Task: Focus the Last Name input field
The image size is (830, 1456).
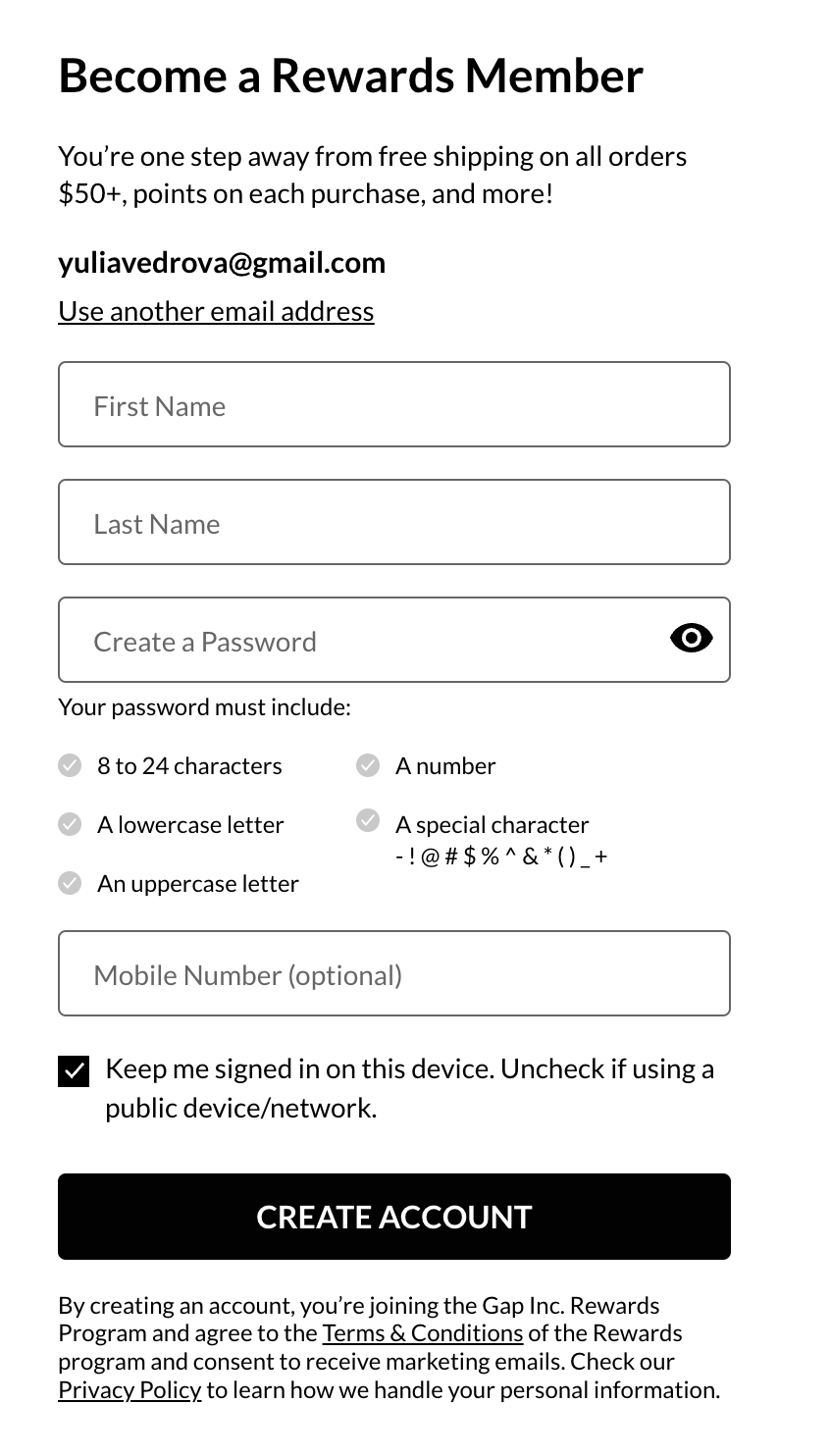Action: coord(393,523)
